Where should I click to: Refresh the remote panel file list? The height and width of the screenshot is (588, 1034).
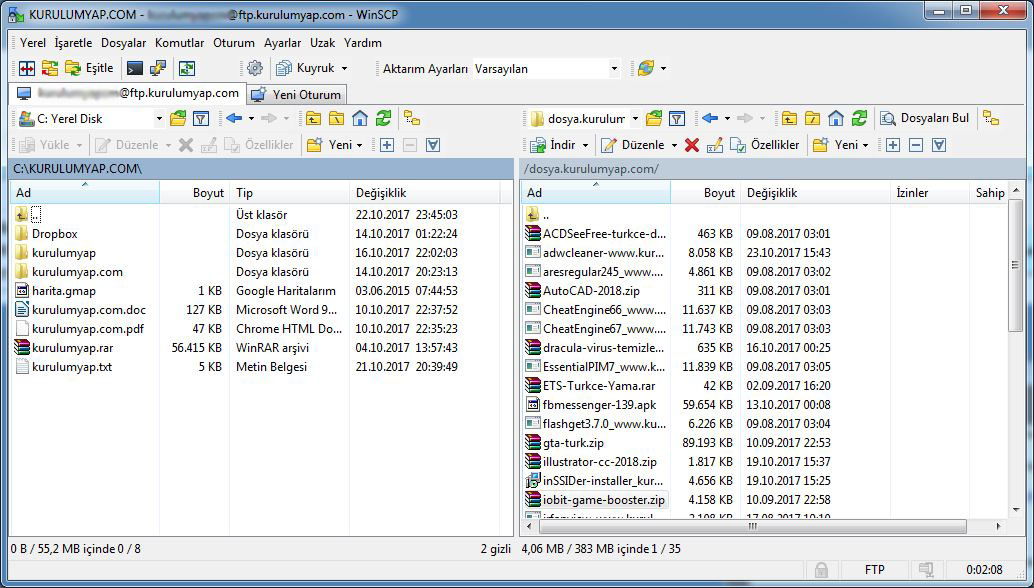(x=859, y=119)
